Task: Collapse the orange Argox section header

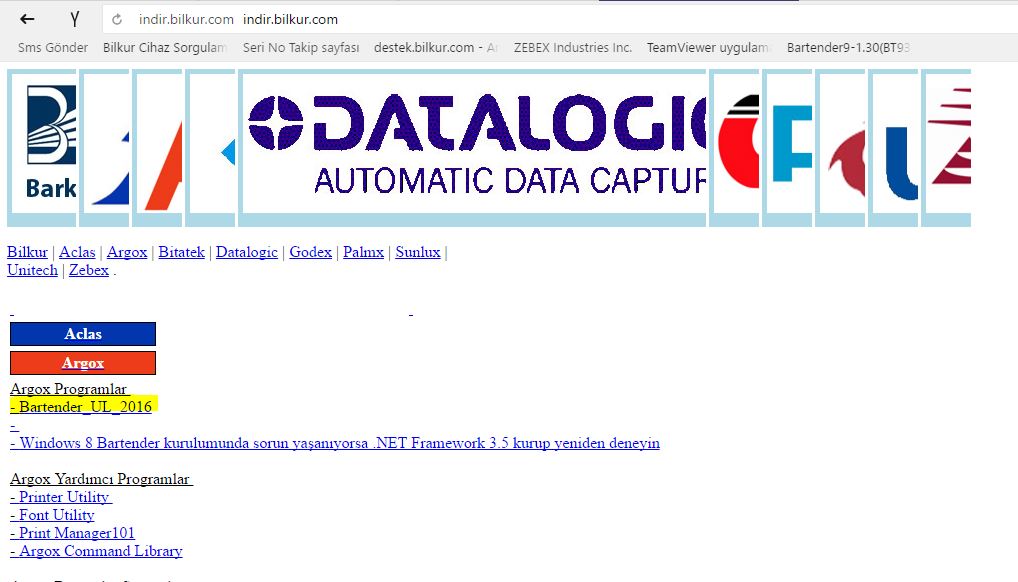Action: (x=83, y=363)
